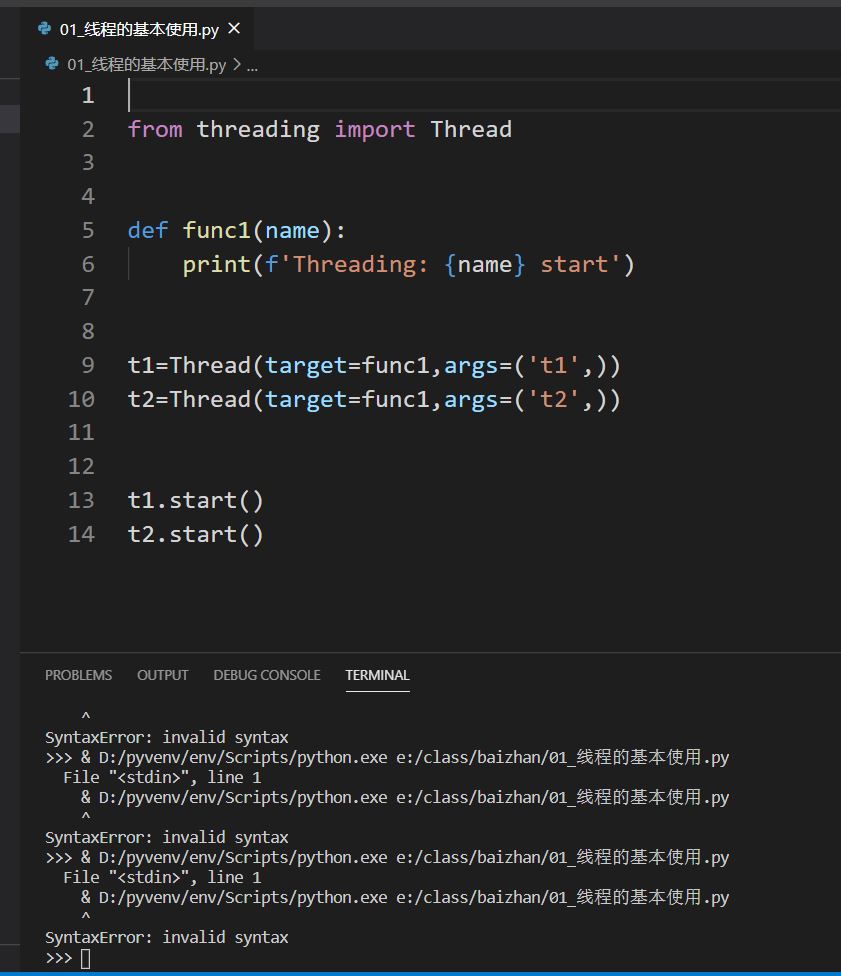The height and width of the screenshot is (976, 841).
Task: Click the 'import' keyword on line 2
Action: tap(375, 129)
